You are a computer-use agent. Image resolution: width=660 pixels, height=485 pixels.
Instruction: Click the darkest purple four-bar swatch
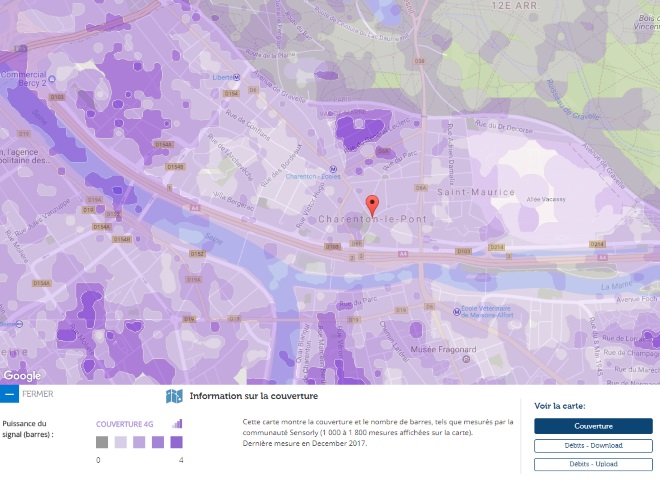[x=176, y=442]
